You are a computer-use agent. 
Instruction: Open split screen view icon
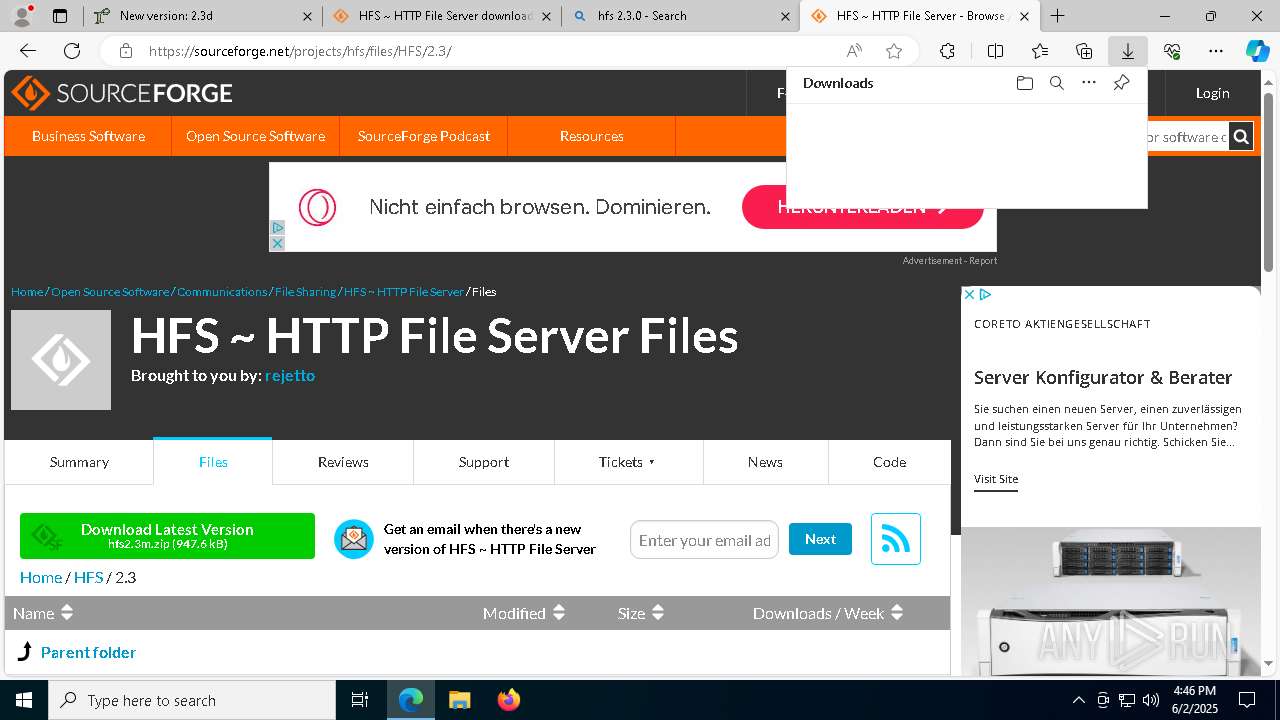pyautogui.click(x=995, y=51)
